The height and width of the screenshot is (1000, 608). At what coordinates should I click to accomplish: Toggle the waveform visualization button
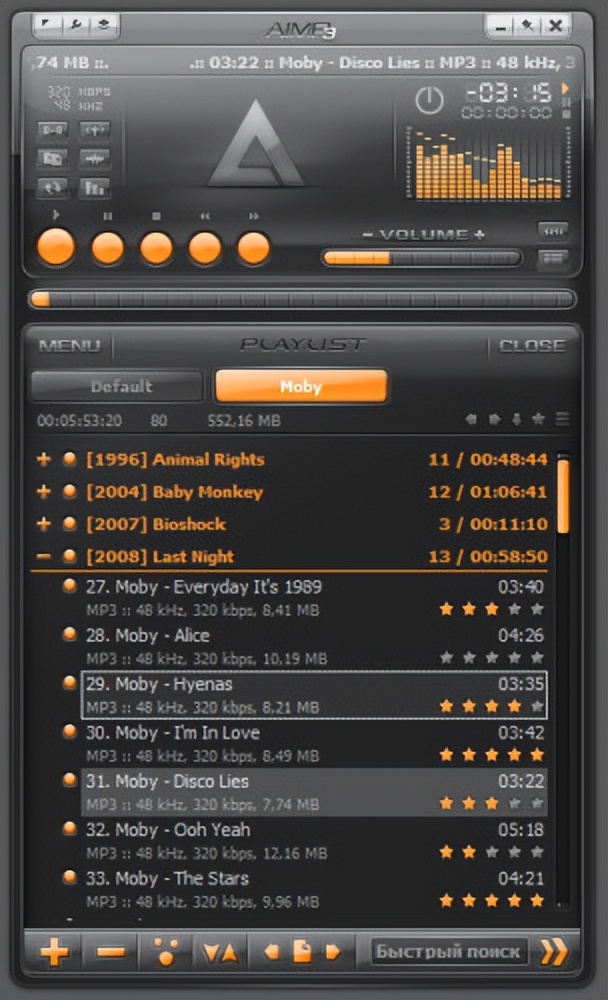[x=94, y=158]
